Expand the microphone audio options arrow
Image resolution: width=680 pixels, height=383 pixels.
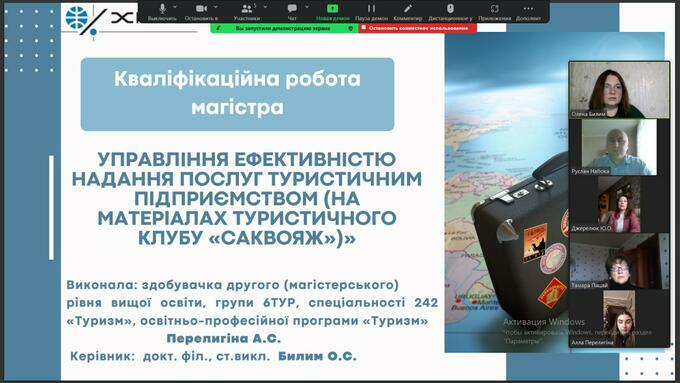click(x=175, y=7)
